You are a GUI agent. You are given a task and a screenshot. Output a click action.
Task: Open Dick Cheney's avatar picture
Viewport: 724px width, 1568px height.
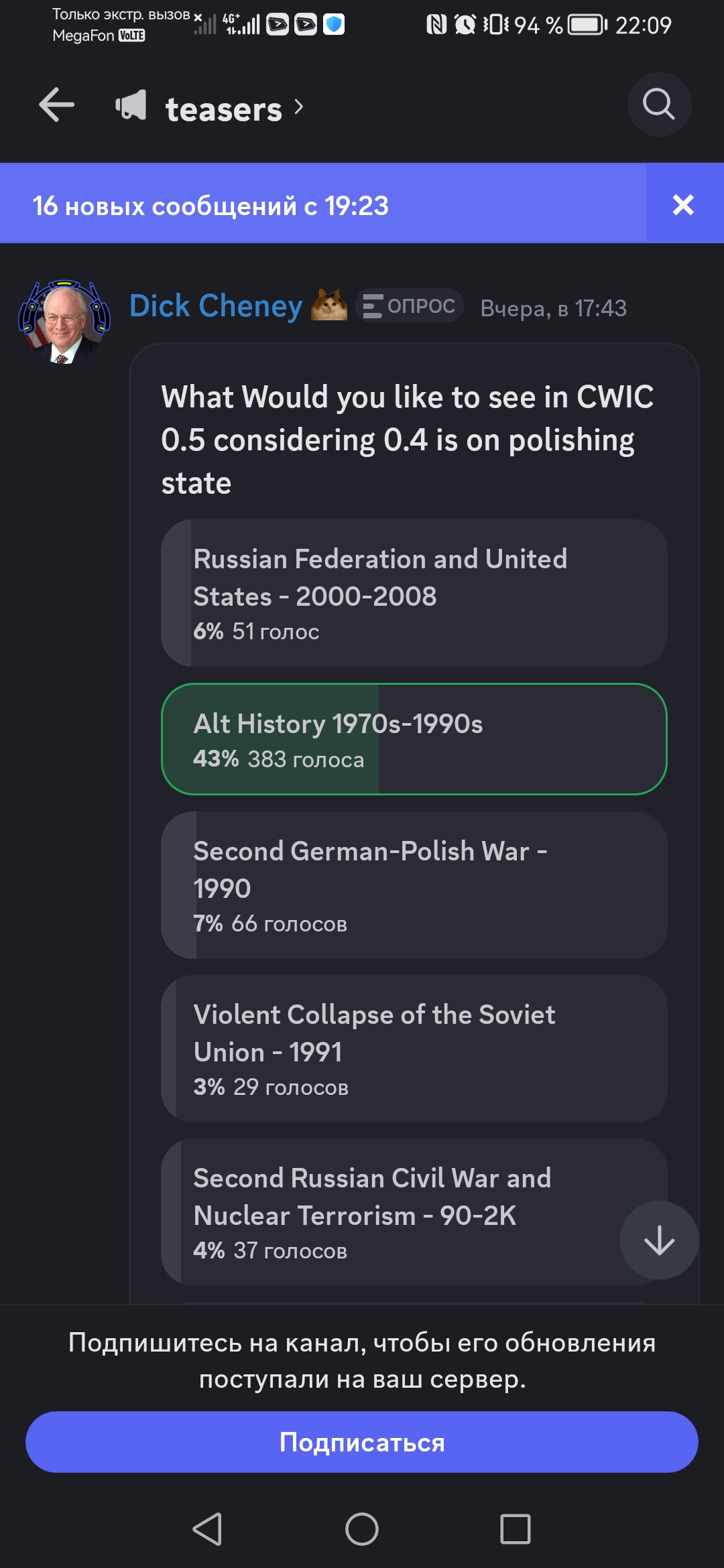(x=64, y=322)
